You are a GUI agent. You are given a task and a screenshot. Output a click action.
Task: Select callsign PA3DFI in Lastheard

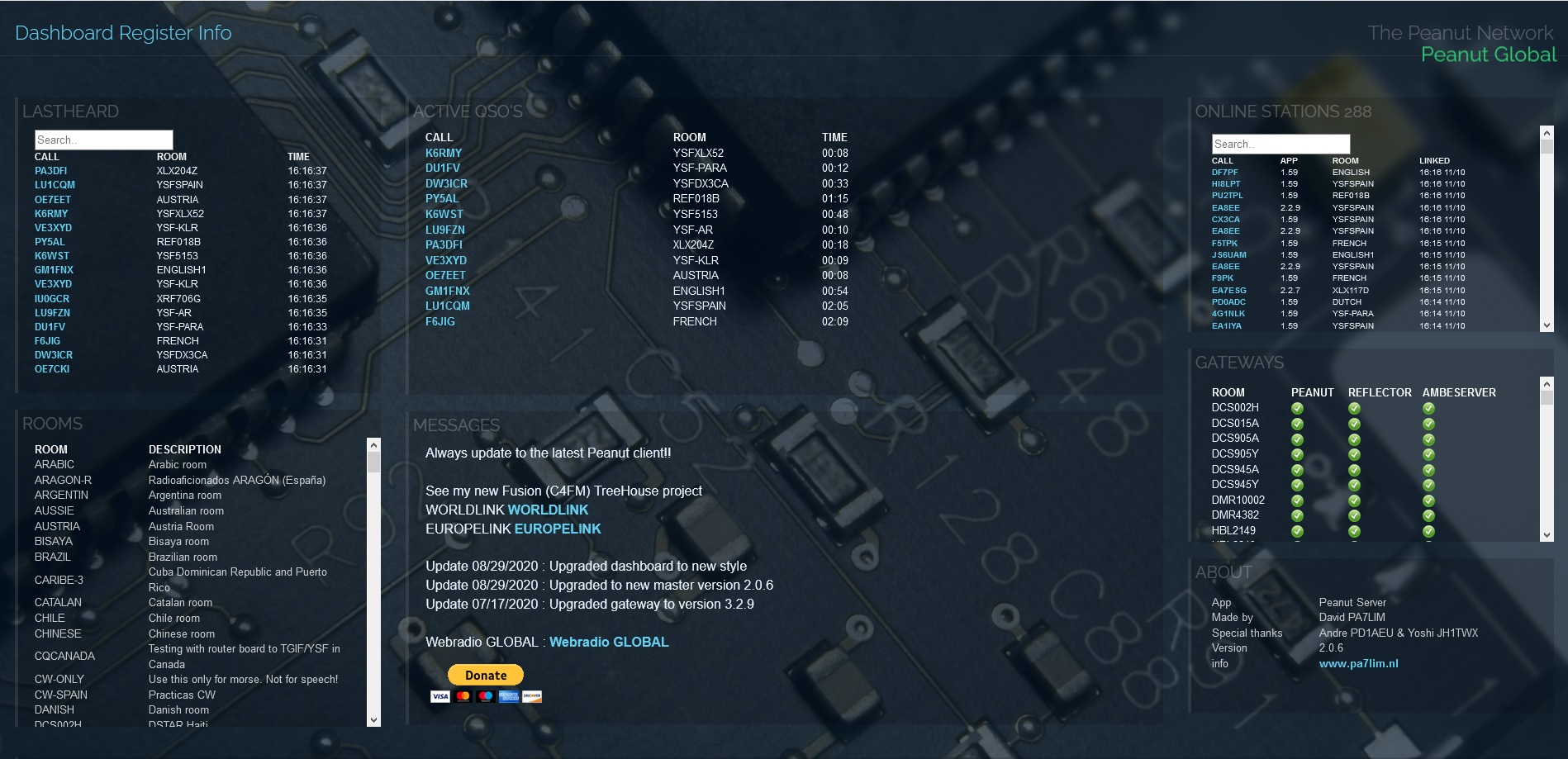[x=51, y=171]
